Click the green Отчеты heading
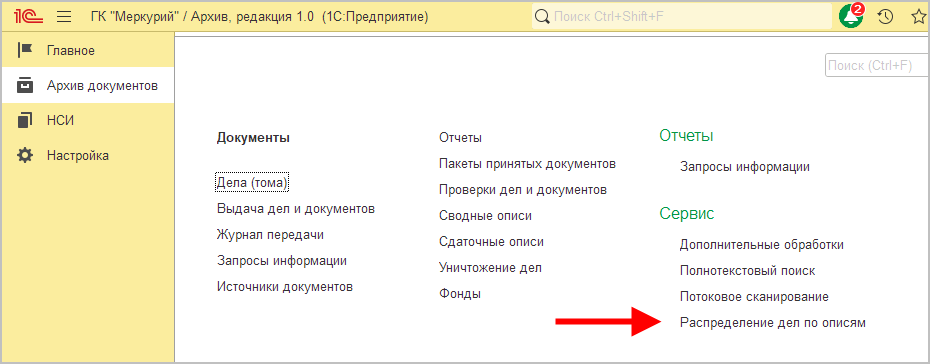This screenshot has height=364, width=930. coord(686,136)
